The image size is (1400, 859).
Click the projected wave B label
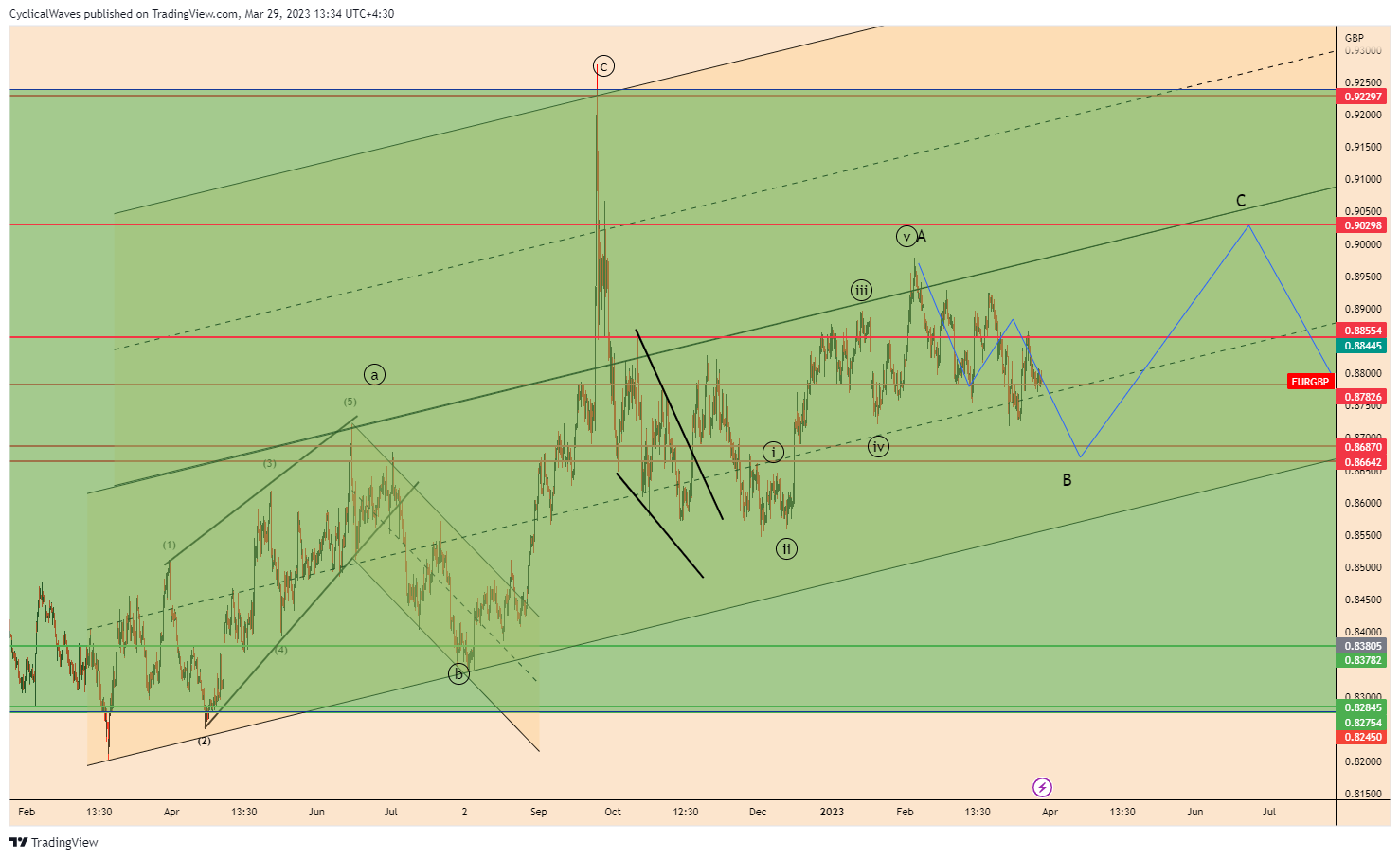tap(1067, 480)
